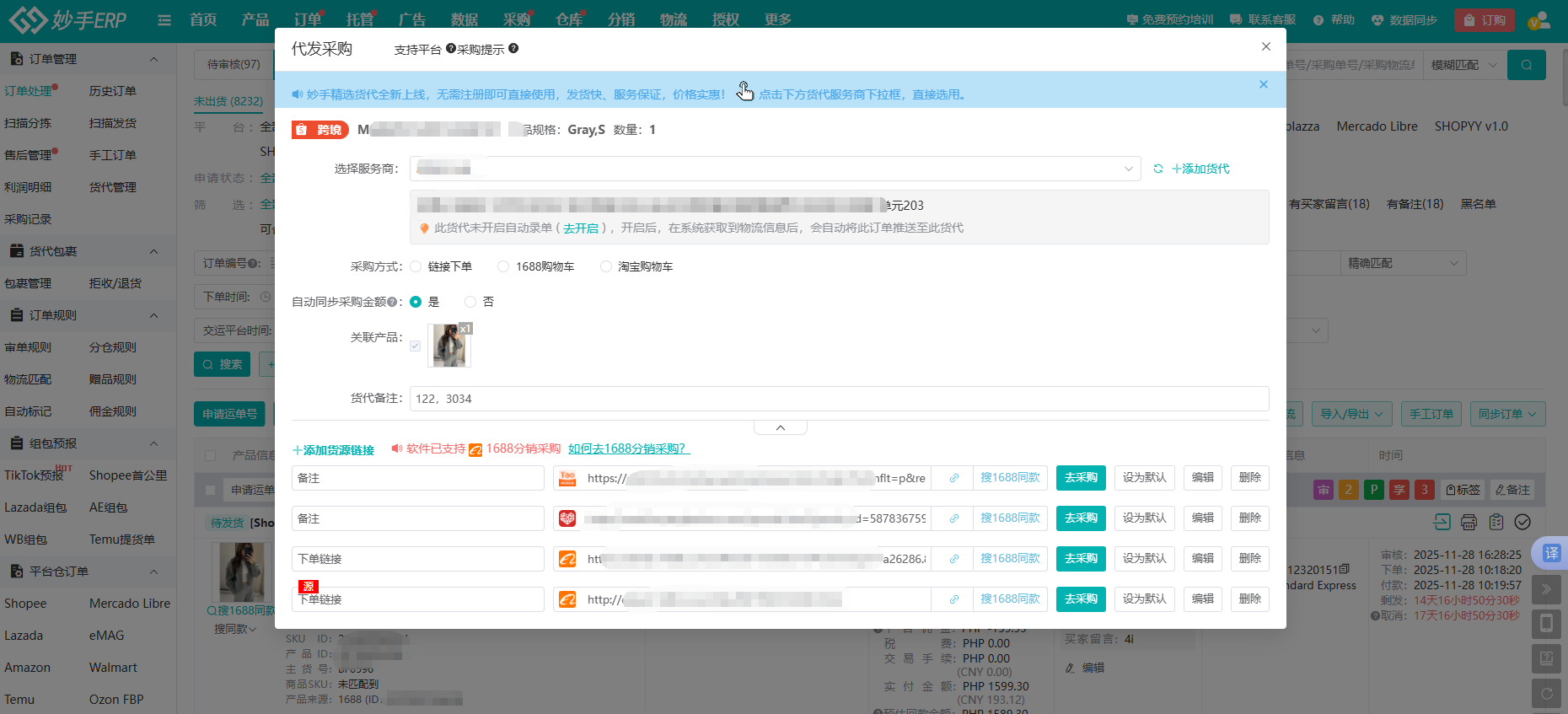Collapse the form with the up chevron
Screen dimensions: 1568x714
[780, 428]
